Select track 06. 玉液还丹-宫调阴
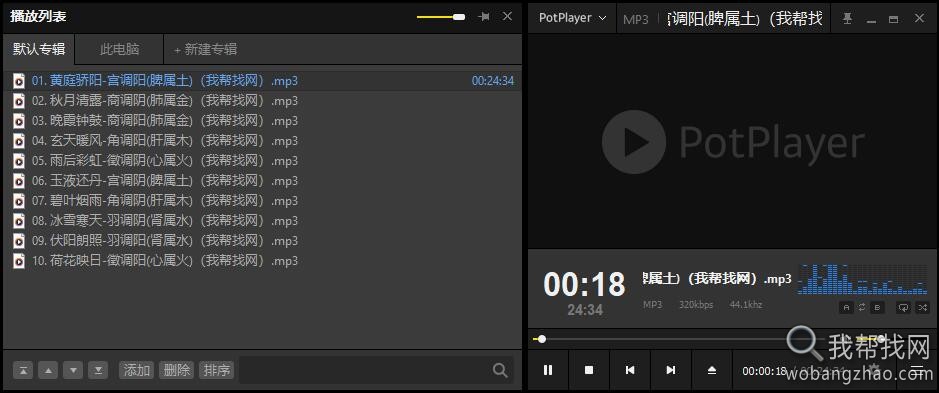Viewport: 939px width, 393px height. point(262,181)
